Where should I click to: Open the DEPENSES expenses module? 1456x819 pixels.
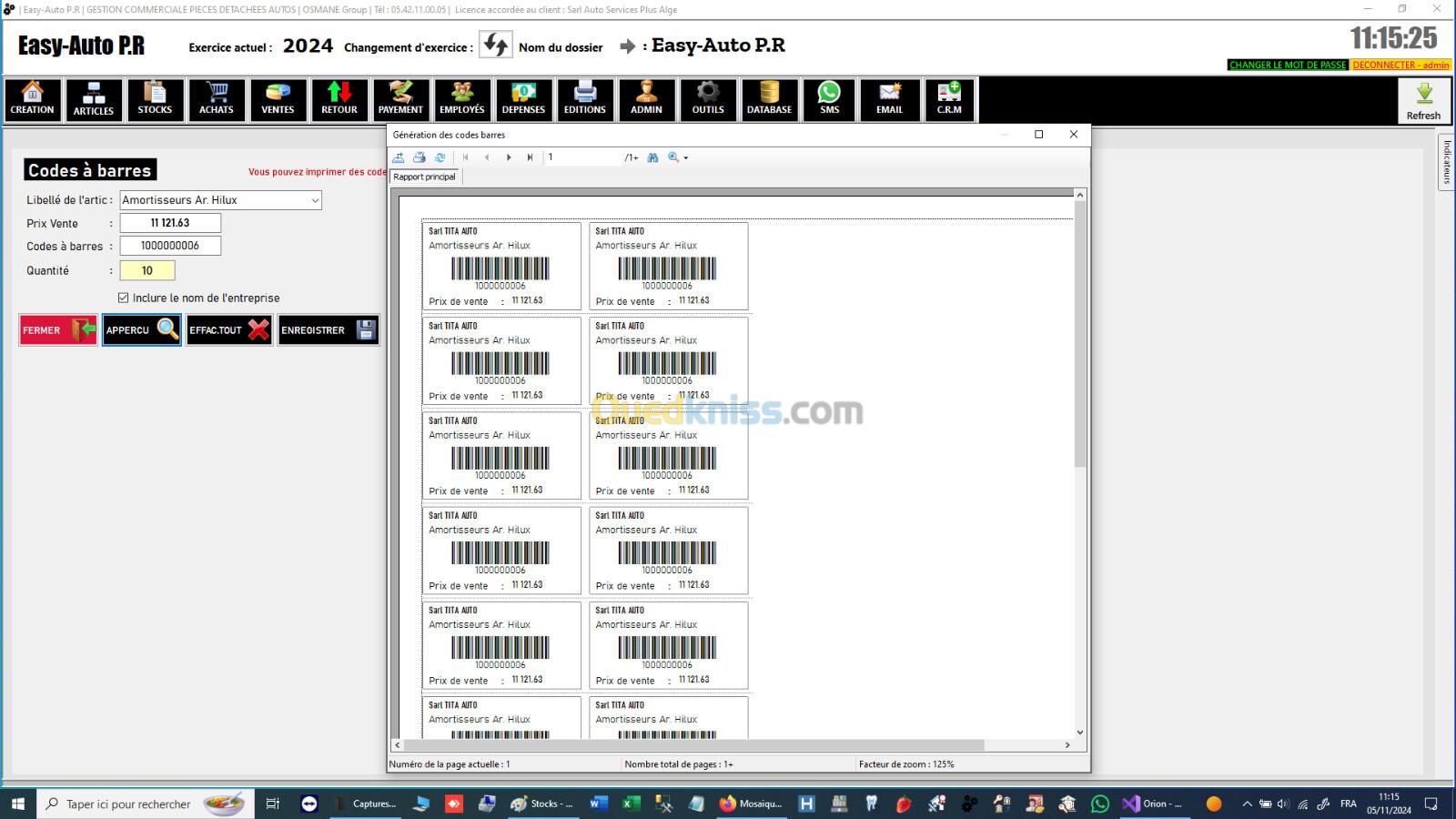pos(523,99)
